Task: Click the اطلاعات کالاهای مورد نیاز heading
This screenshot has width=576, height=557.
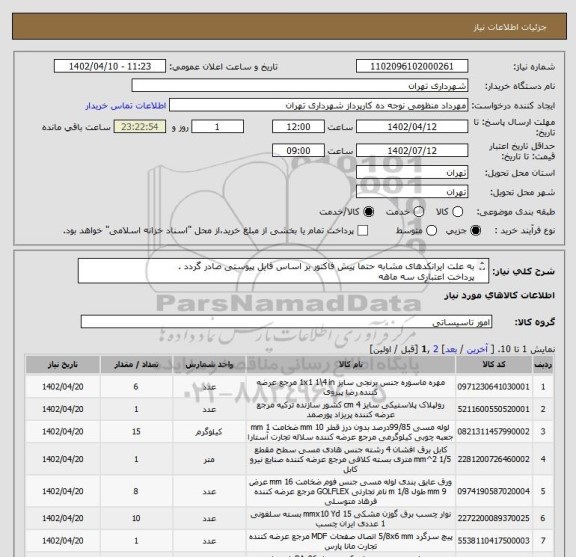Action: tap(500, 295)
